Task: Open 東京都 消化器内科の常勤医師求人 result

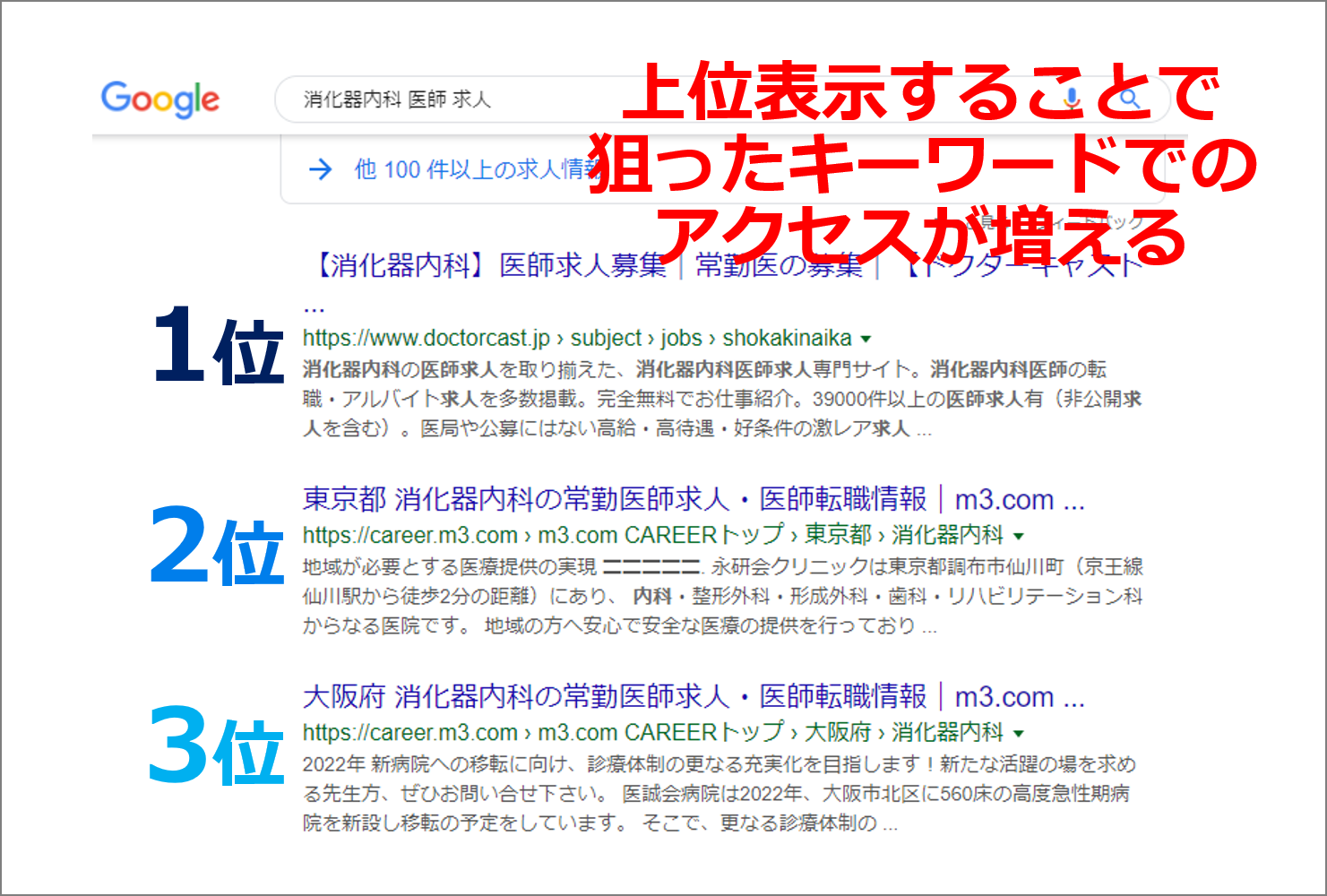Action: tap(694, 498)
